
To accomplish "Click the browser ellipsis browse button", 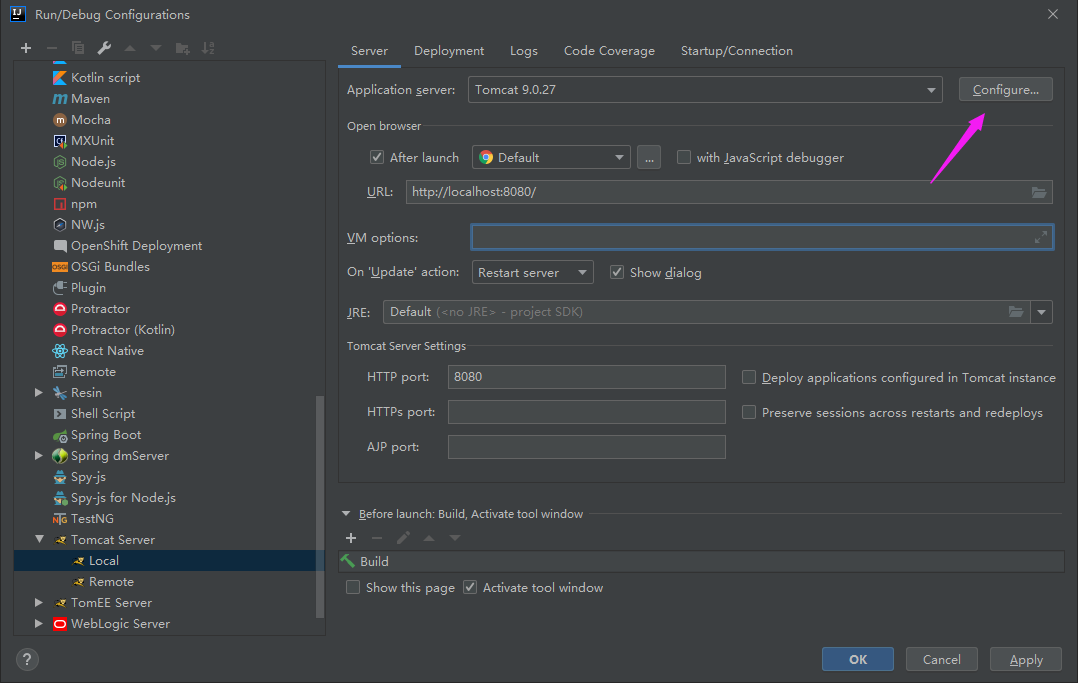I will (x=648, y=157).
